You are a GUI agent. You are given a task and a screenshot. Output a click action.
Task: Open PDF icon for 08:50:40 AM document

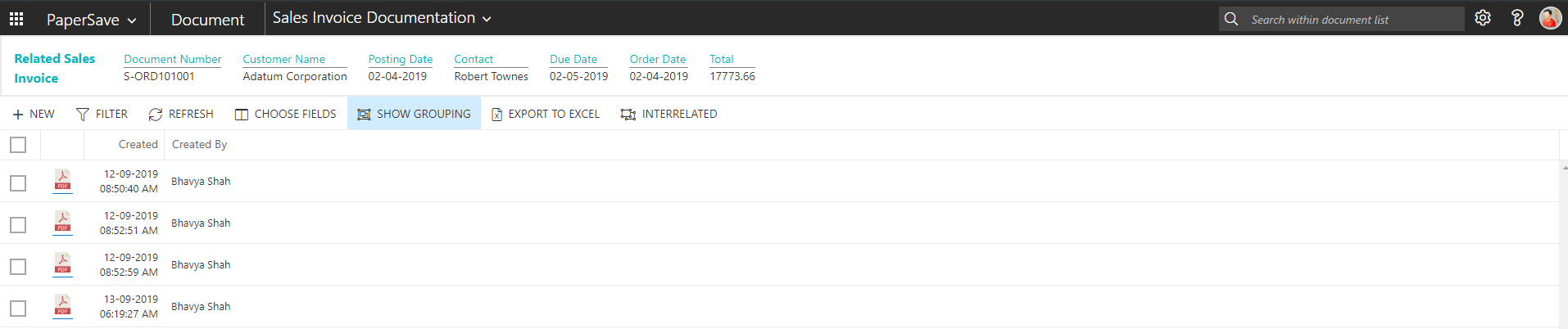pos(62,180)
